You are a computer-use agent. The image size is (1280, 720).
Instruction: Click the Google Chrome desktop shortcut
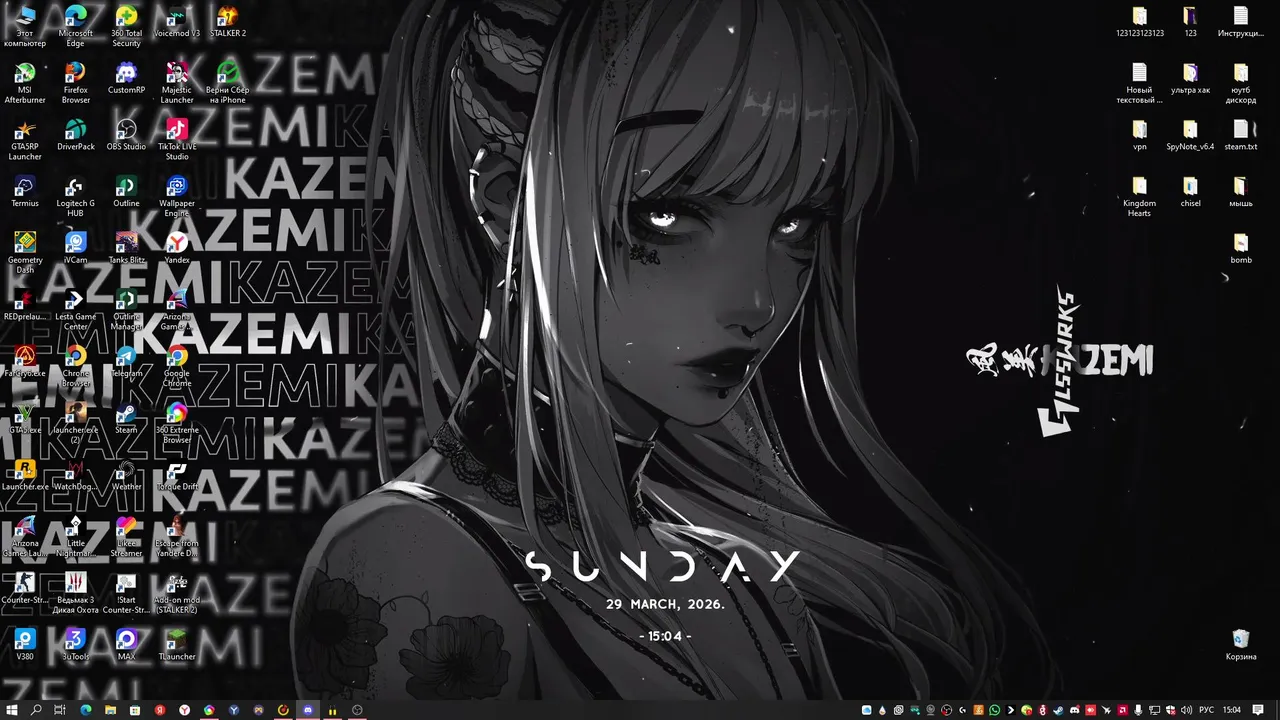pyautogui.click(x=177, y=368)
